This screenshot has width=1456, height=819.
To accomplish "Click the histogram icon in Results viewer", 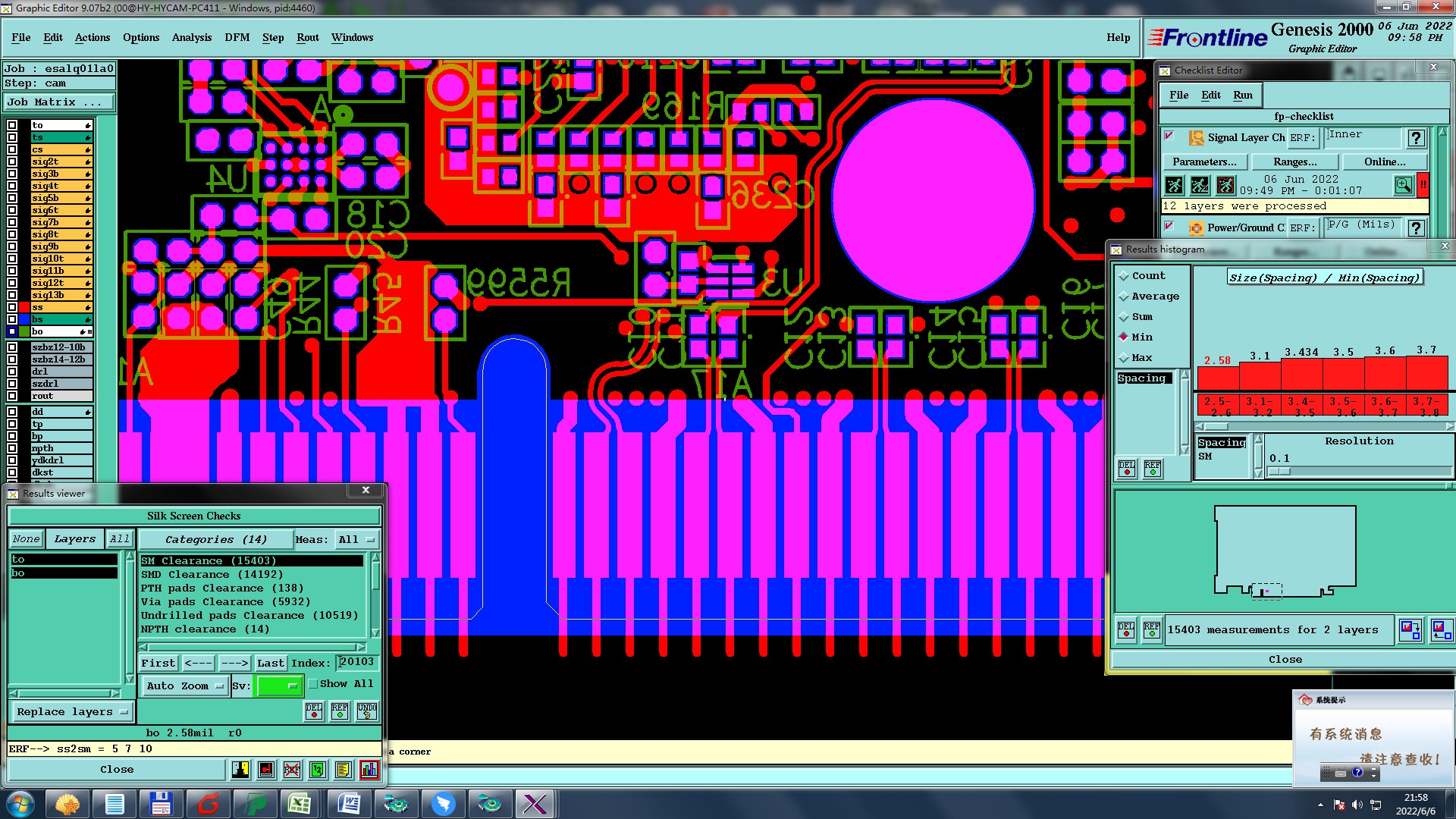I will [369, 770].
